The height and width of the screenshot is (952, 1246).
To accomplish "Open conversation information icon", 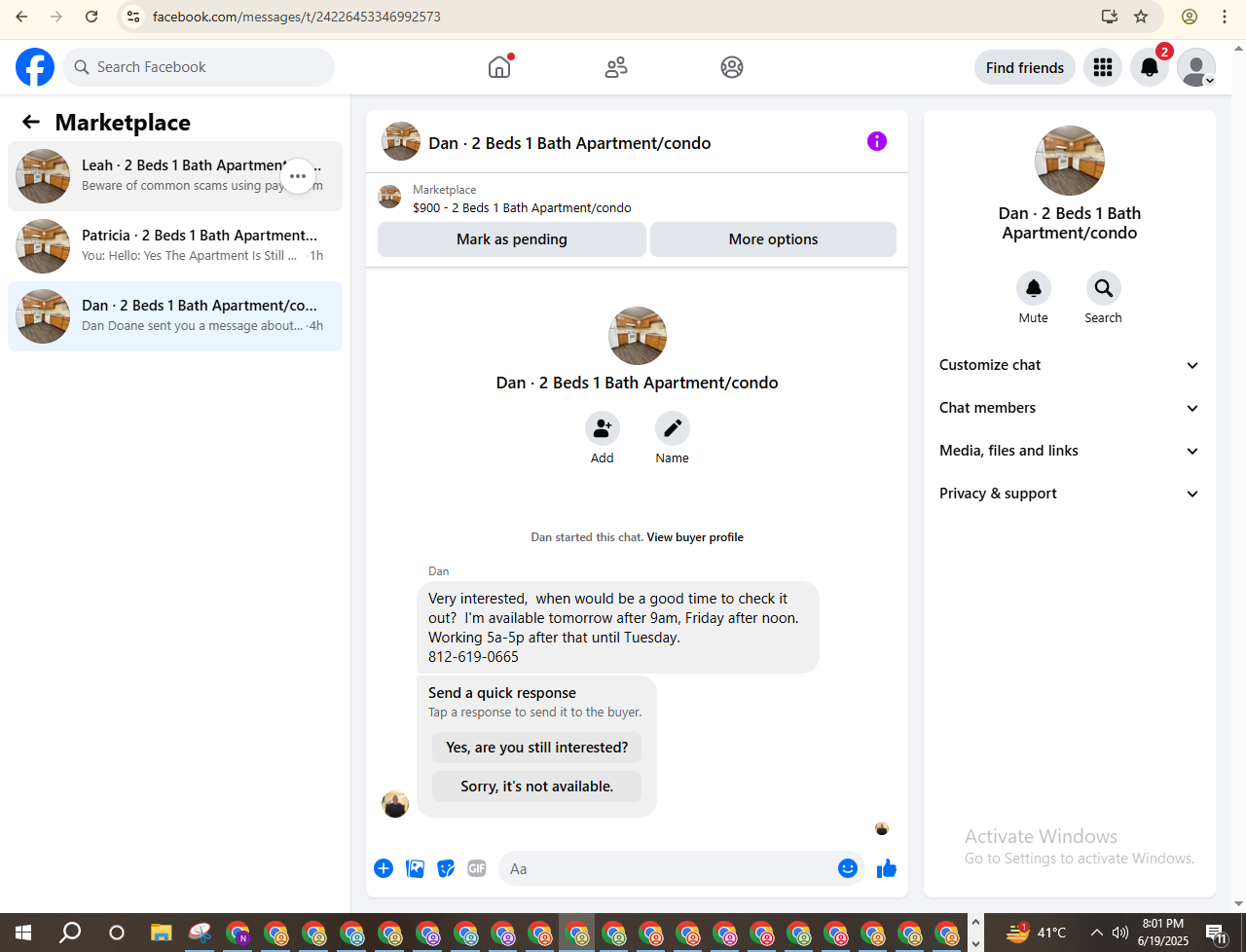I will tap(877, 141).
